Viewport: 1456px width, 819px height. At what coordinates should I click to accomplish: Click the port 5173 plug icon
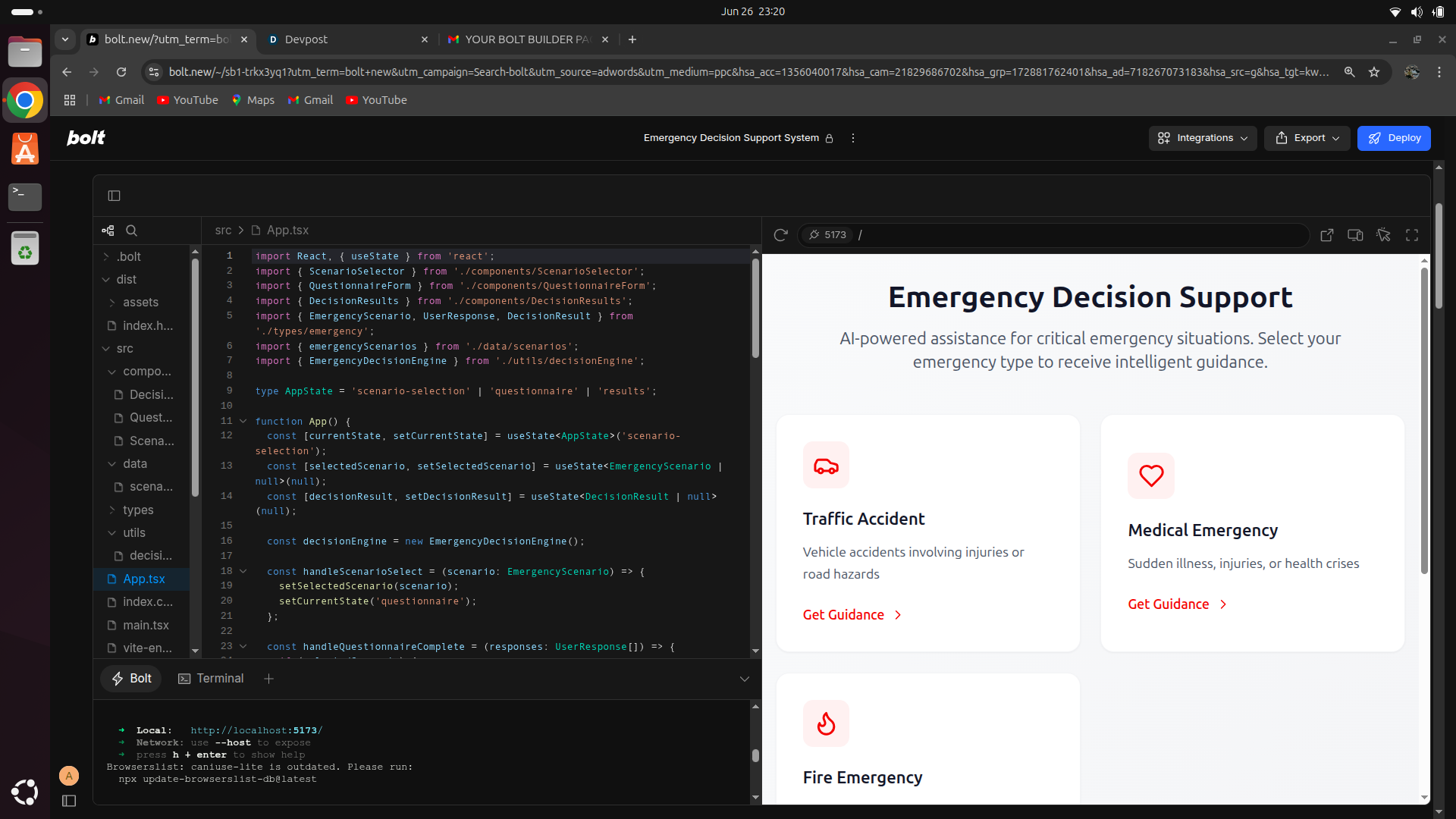tap(814, 235)
